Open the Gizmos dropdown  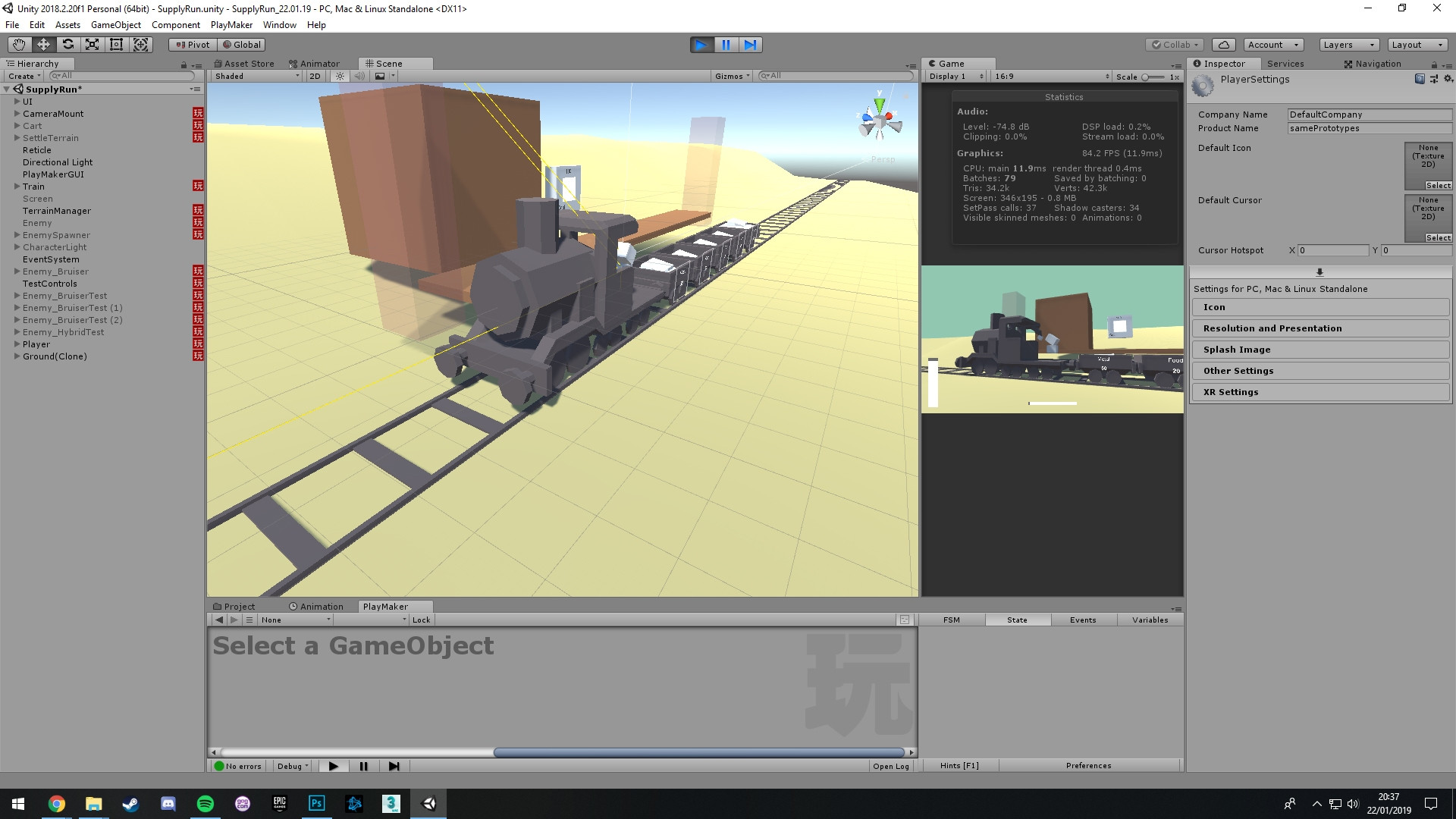[x=733, y=76]
